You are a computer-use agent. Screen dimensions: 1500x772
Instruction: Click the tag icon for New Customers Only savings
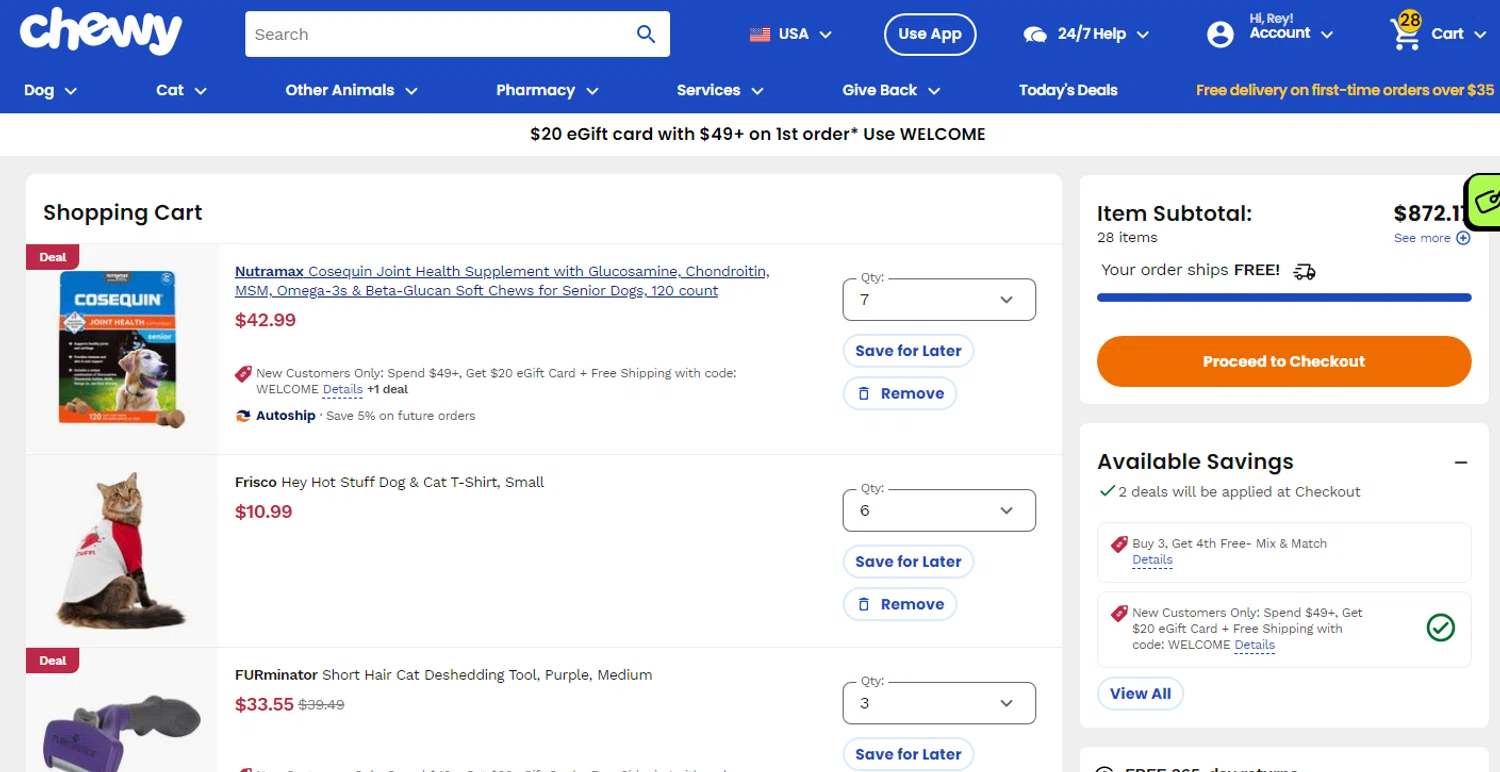(1120, 614)
